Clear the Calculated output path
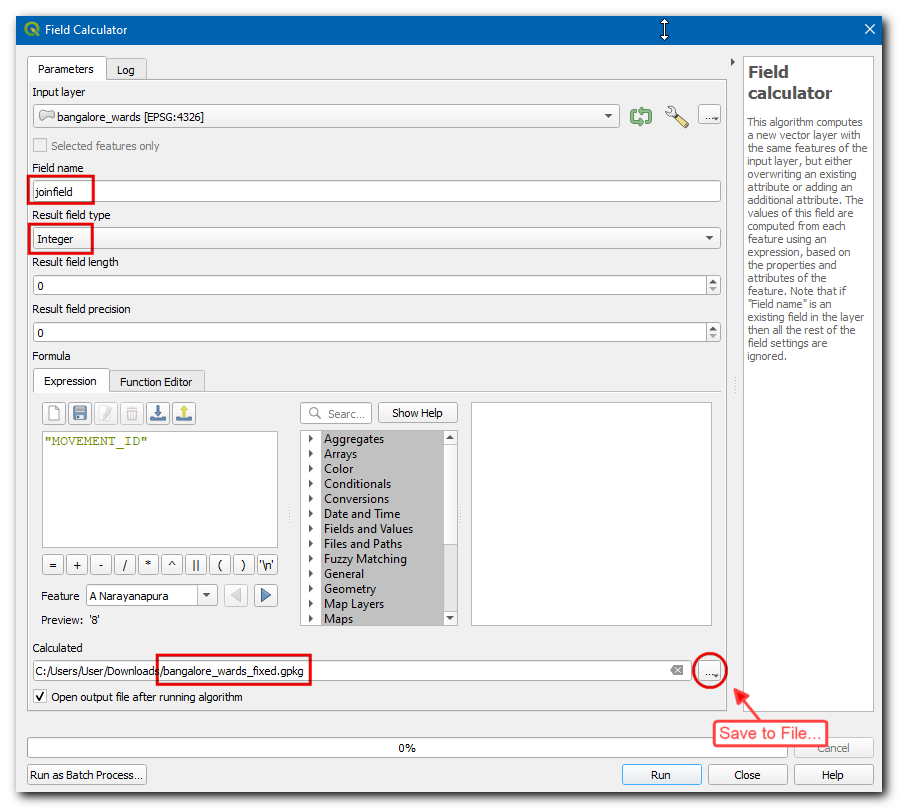The width and height of the screenshot is (899, 809). point(677,670)
